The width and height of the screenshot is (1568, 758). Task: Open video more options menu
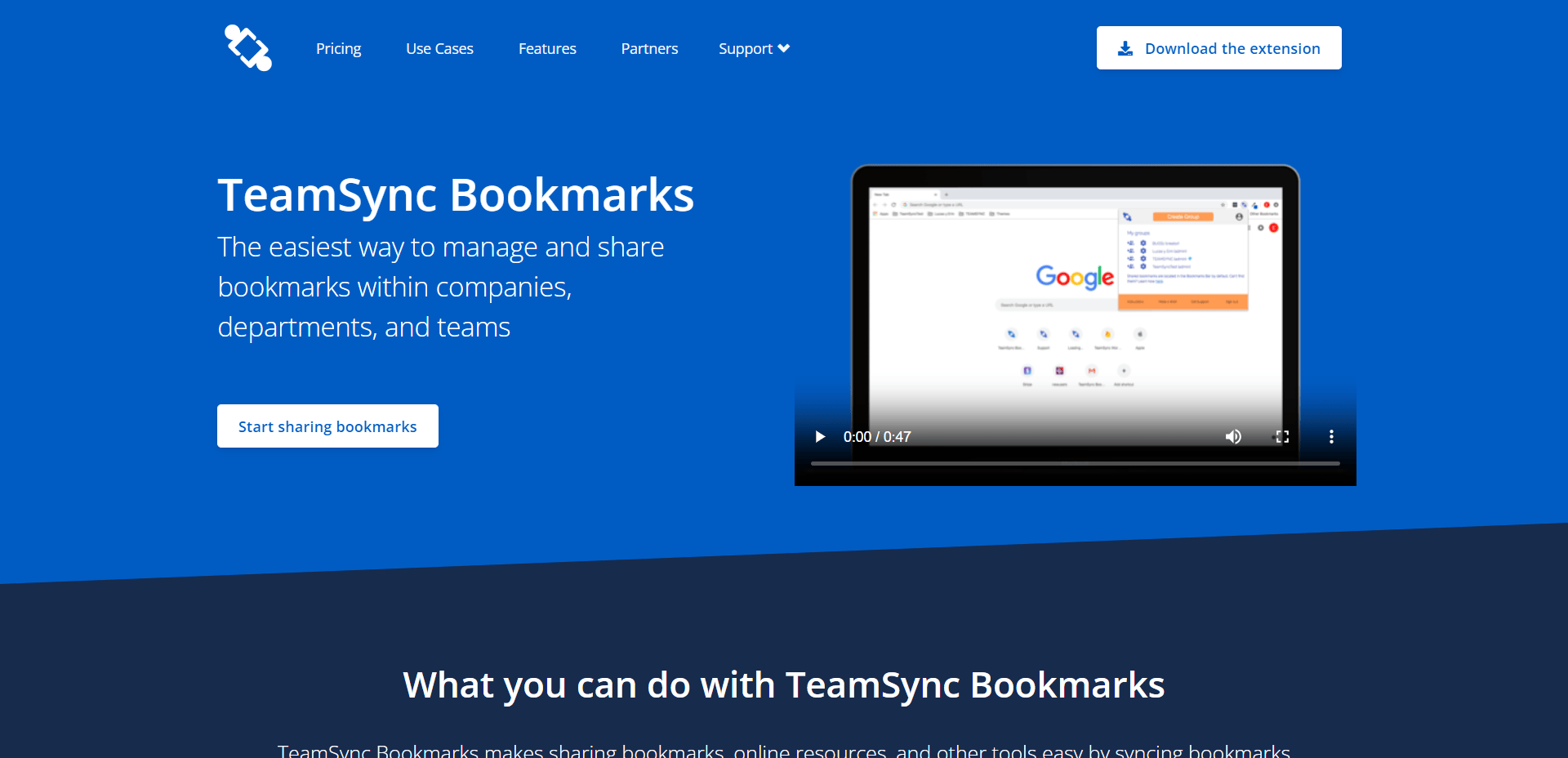coord(1331,437)
